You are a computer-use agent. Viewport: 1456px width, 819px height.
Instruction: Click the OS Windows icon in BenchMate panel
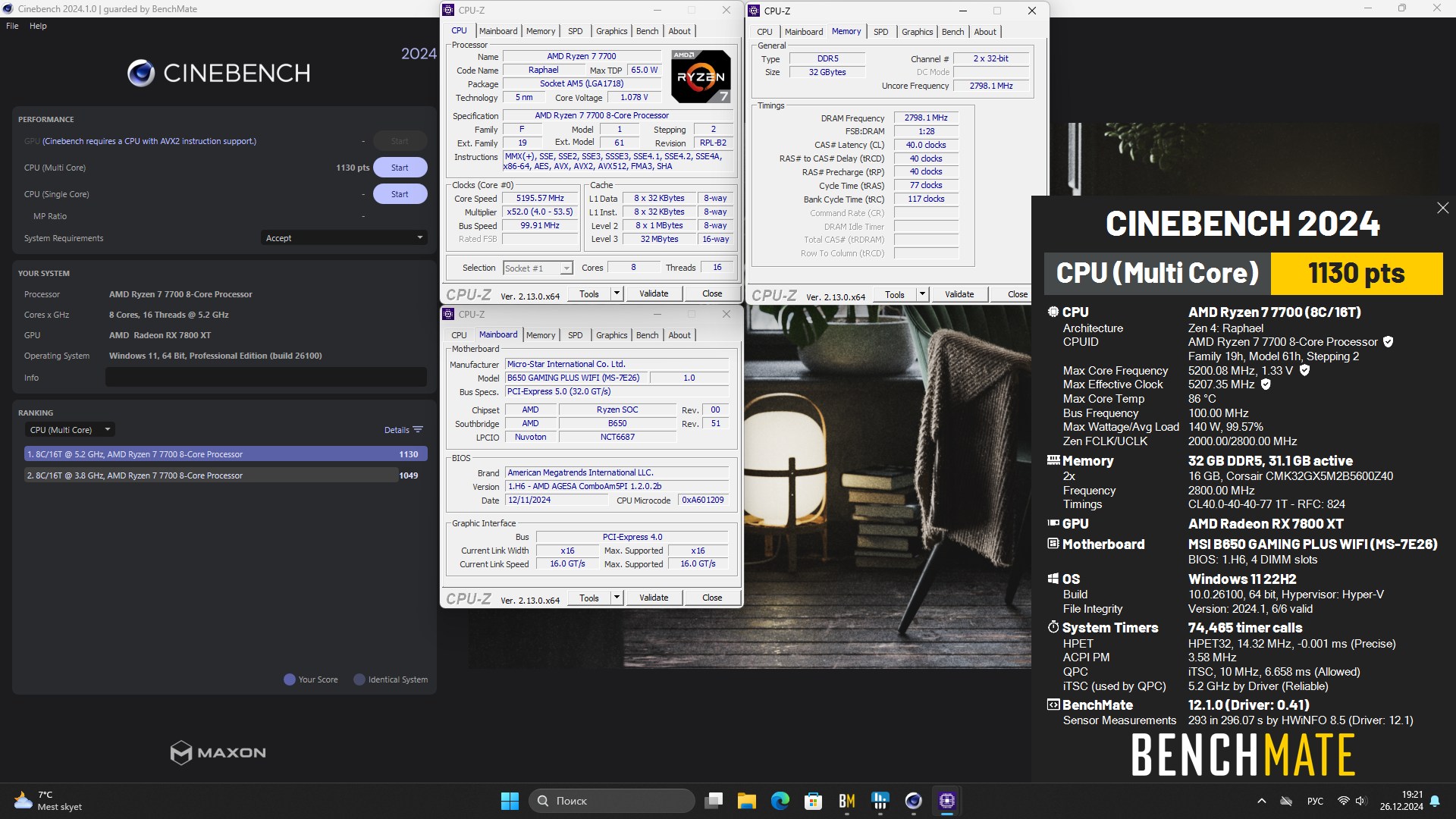1053,579
